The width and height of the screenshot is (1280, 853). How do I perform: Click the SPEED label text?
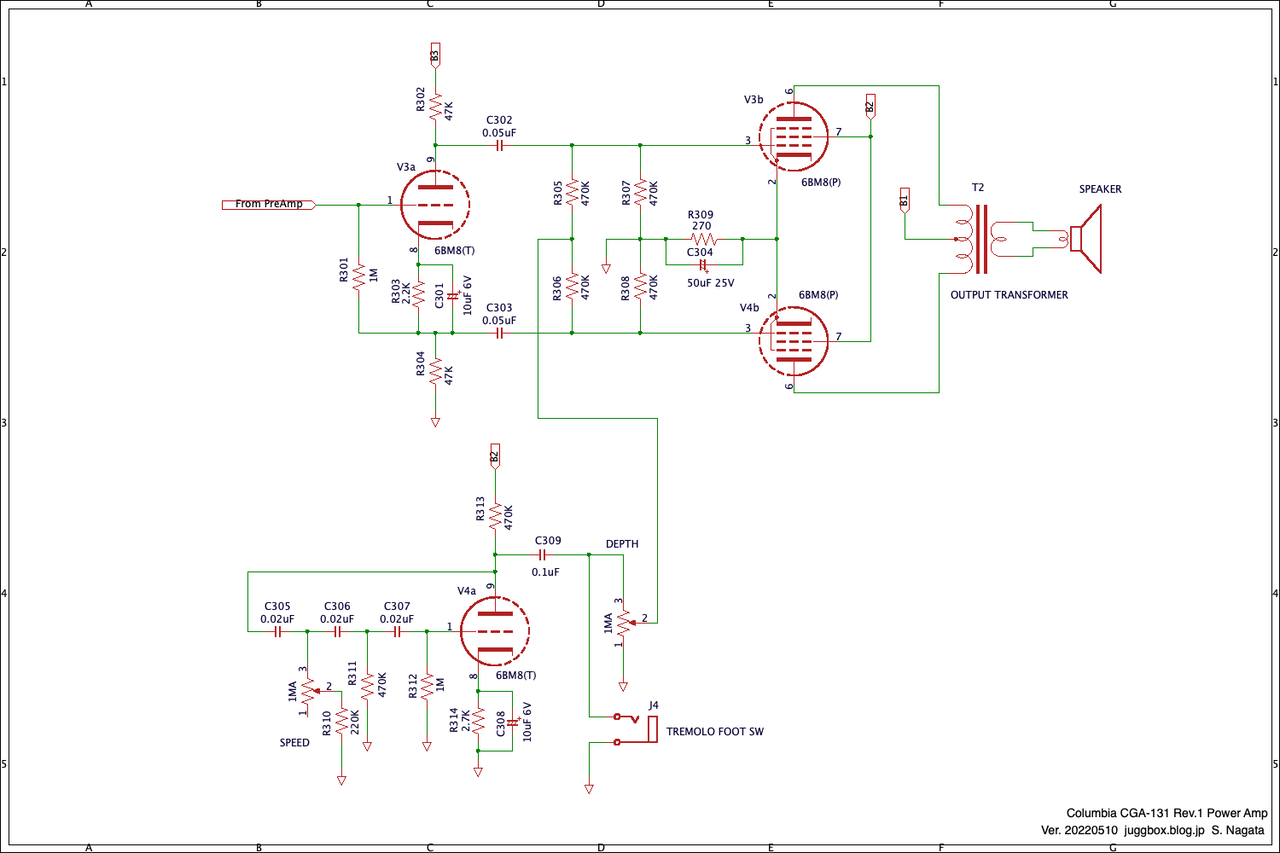coord(294,743)
